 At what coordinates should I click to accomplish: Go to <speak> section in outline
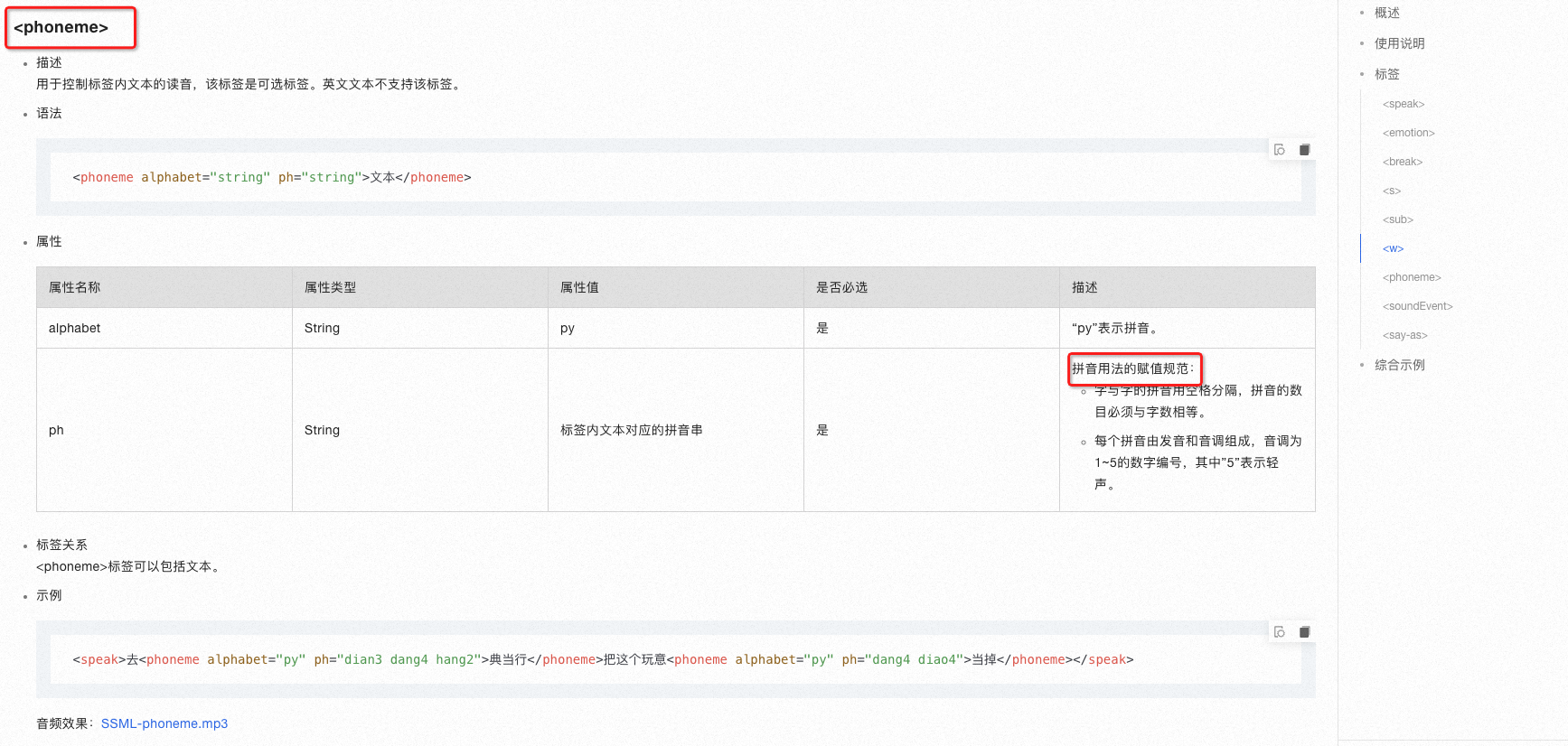point(1404,104)
